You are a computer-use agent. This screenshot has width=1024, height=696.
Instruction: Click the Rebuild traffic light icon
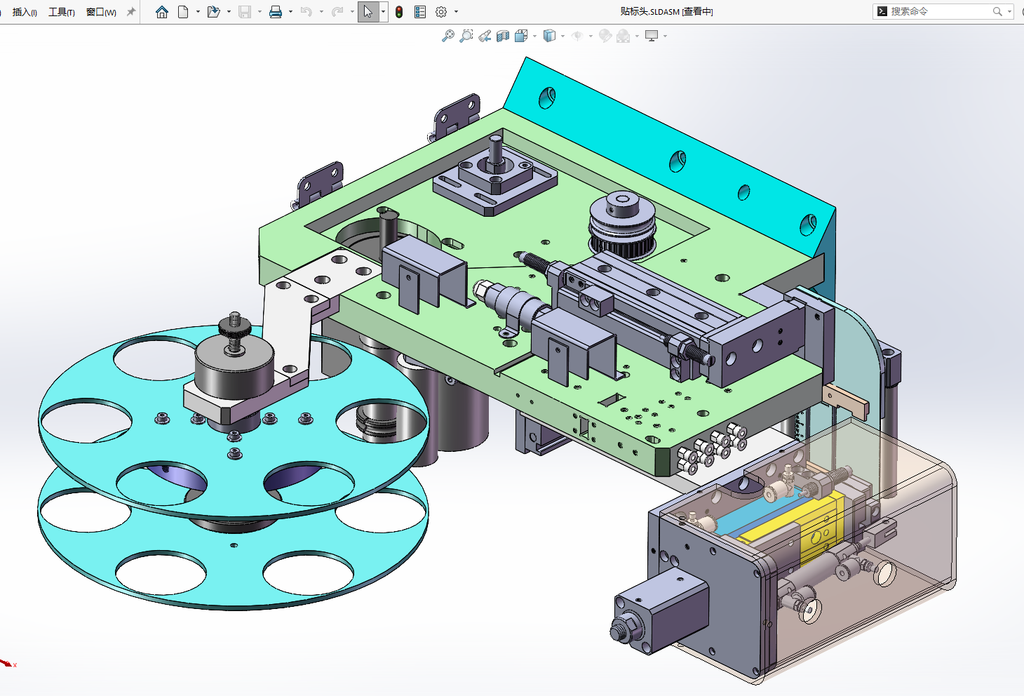tap(399, 12)
